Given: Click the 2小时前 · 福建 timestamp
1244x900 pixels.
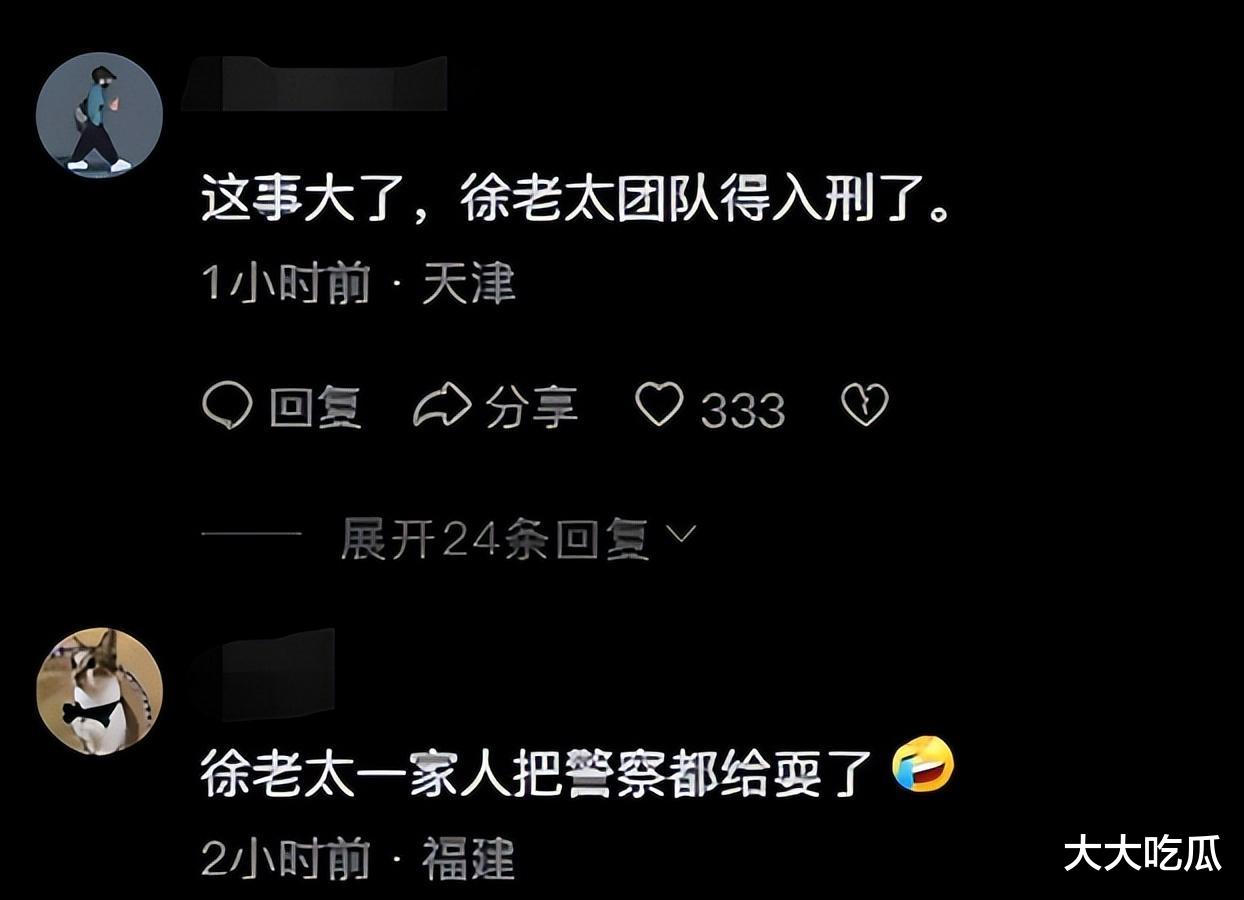Looking at the screenshot, I should [358, 859].
